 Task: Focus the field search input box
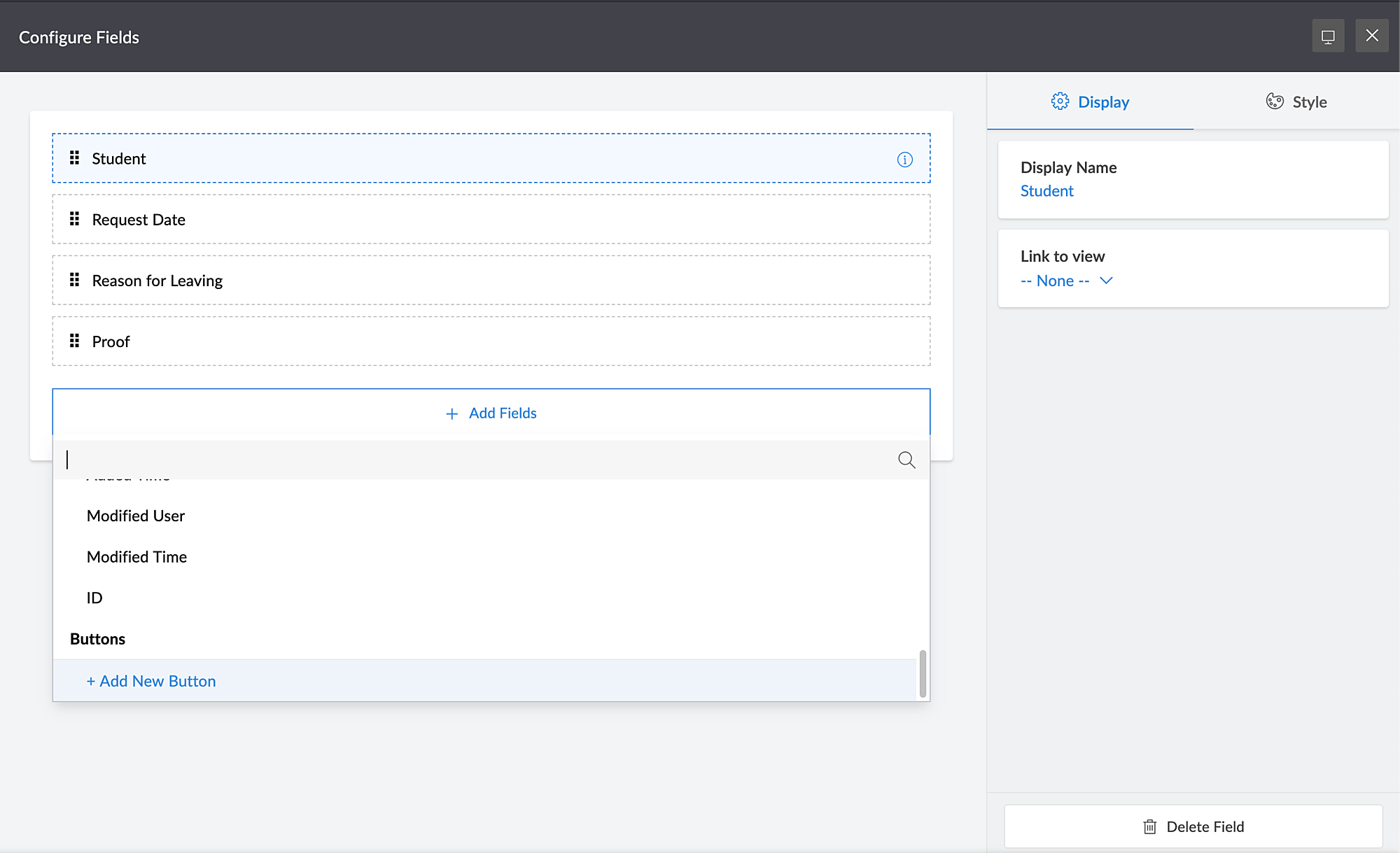click(x=476, y=460)
